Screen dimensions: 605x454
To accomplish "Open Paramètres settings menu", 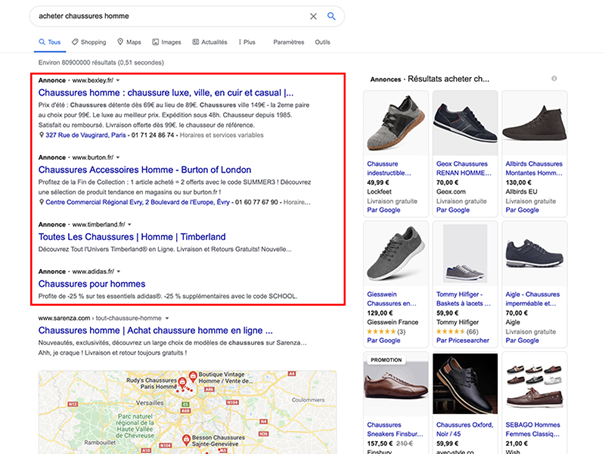I will click(x=288, y=43).
